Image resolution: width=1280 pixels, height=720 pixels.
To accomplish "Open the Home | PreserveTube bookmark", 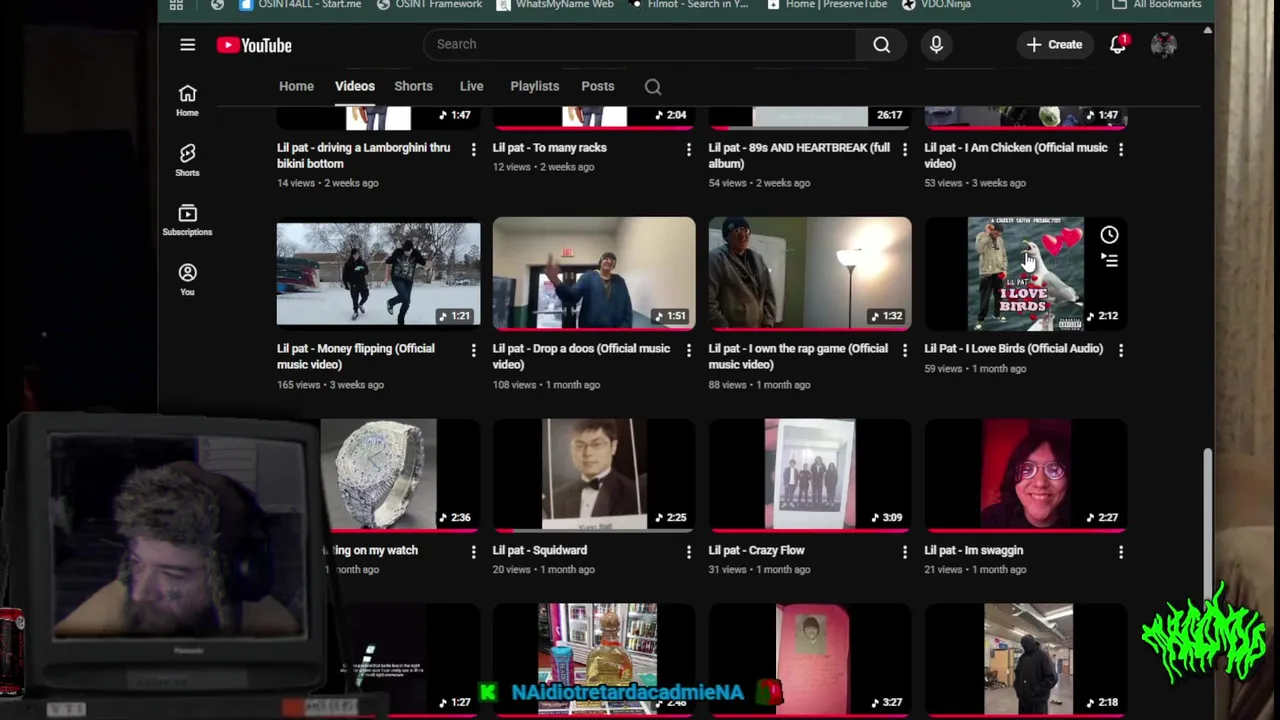I will click(827, 5).
